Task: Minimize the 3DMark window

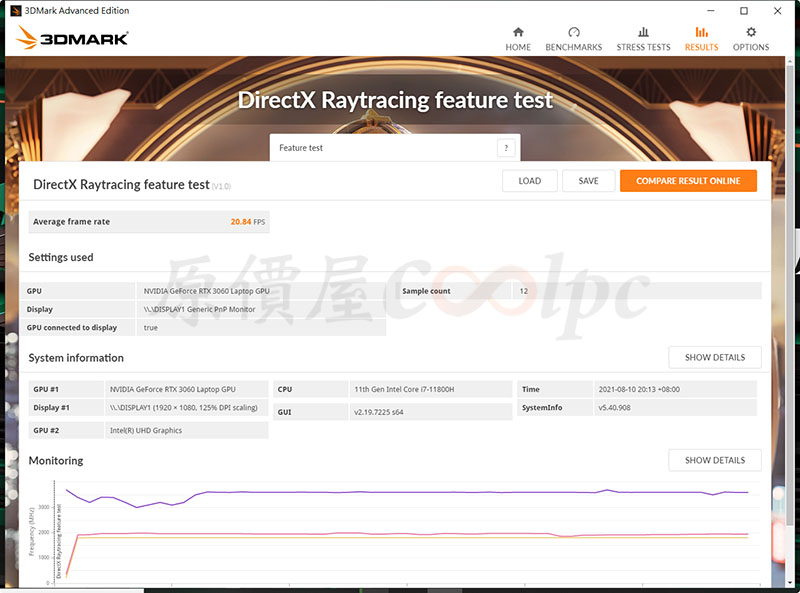Action: (x=711, y=10)
